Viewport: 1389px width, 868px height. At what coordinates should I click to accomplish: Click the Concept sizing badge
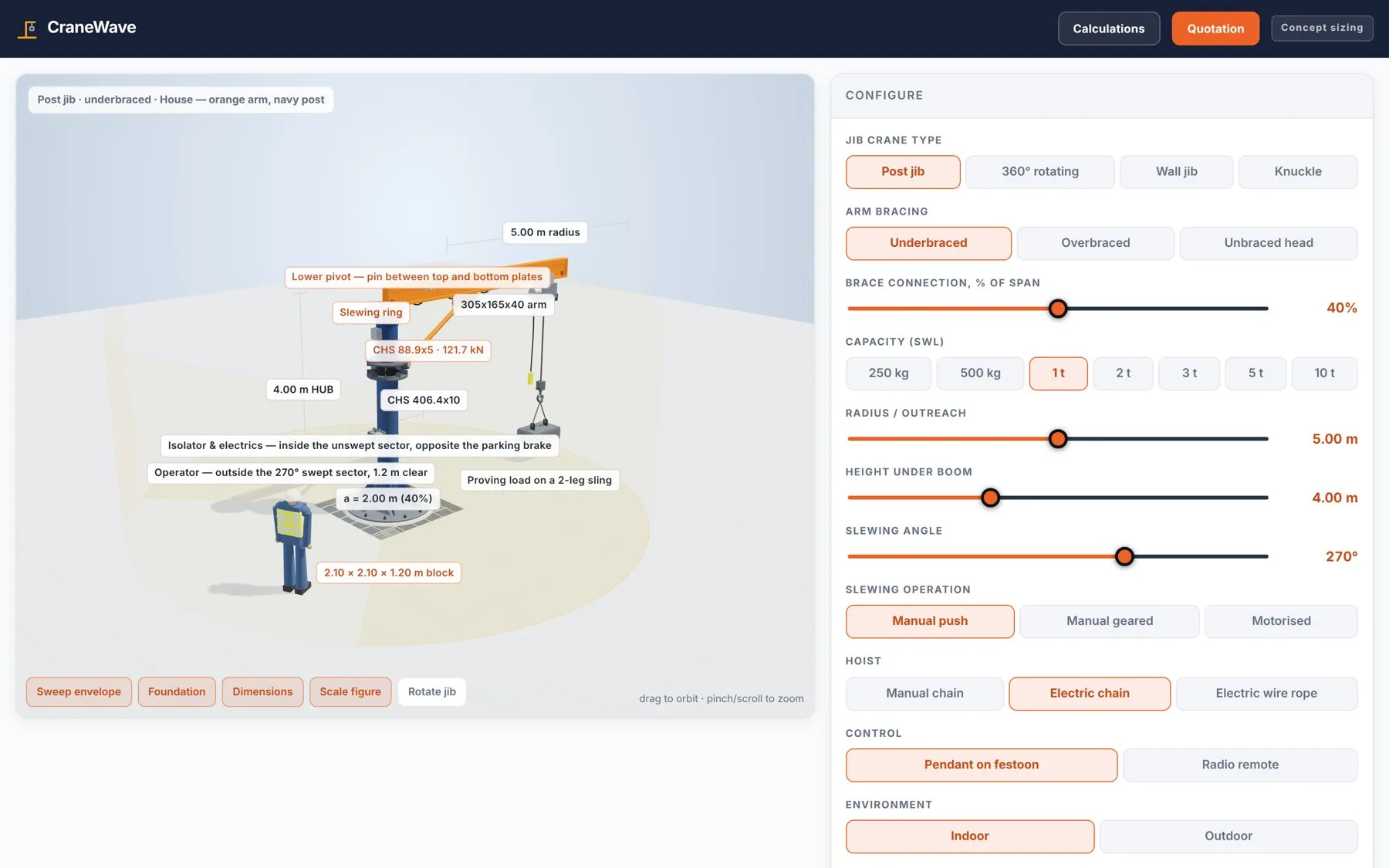[x=1322, y=28]
